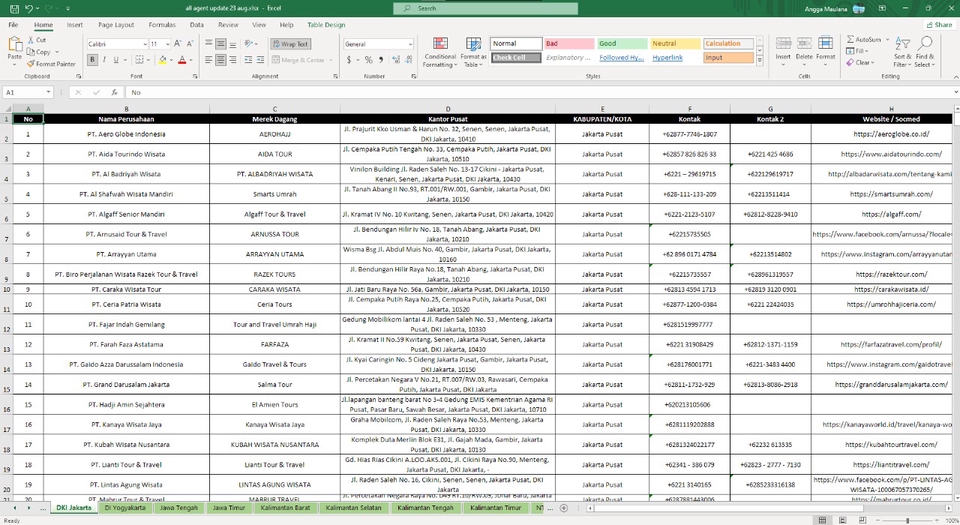
Task: Choose Bottom Align icon
Action: 233,44
